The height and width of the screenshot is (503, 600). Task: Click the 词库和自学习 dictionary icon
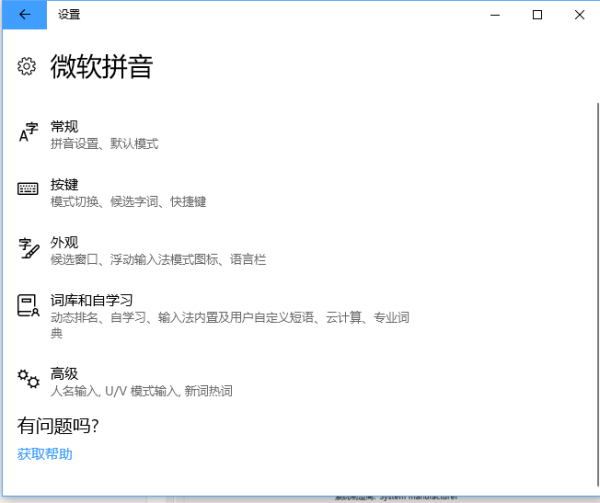coord(28,305)
